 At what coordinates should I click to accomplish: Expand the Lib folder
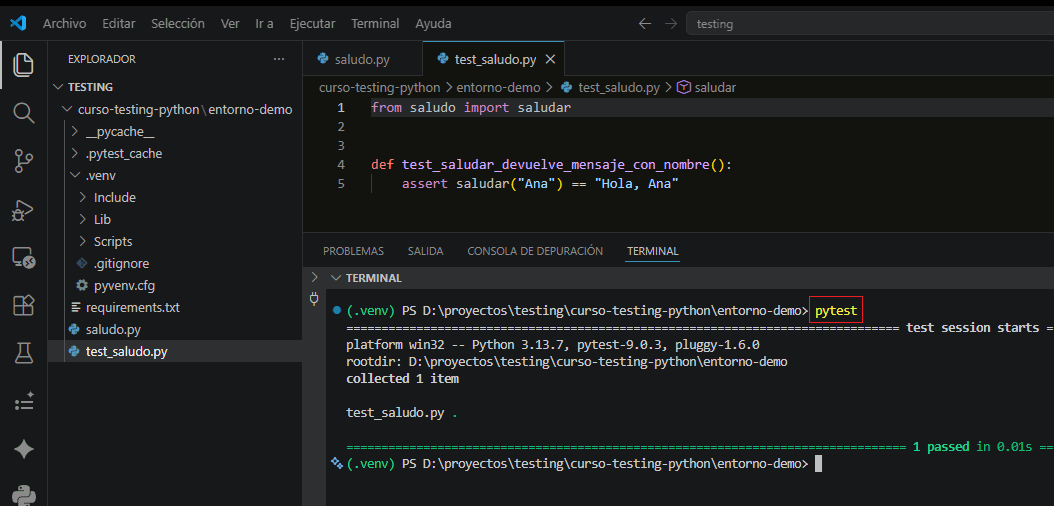pyautogui.click(x=83, y=220)
